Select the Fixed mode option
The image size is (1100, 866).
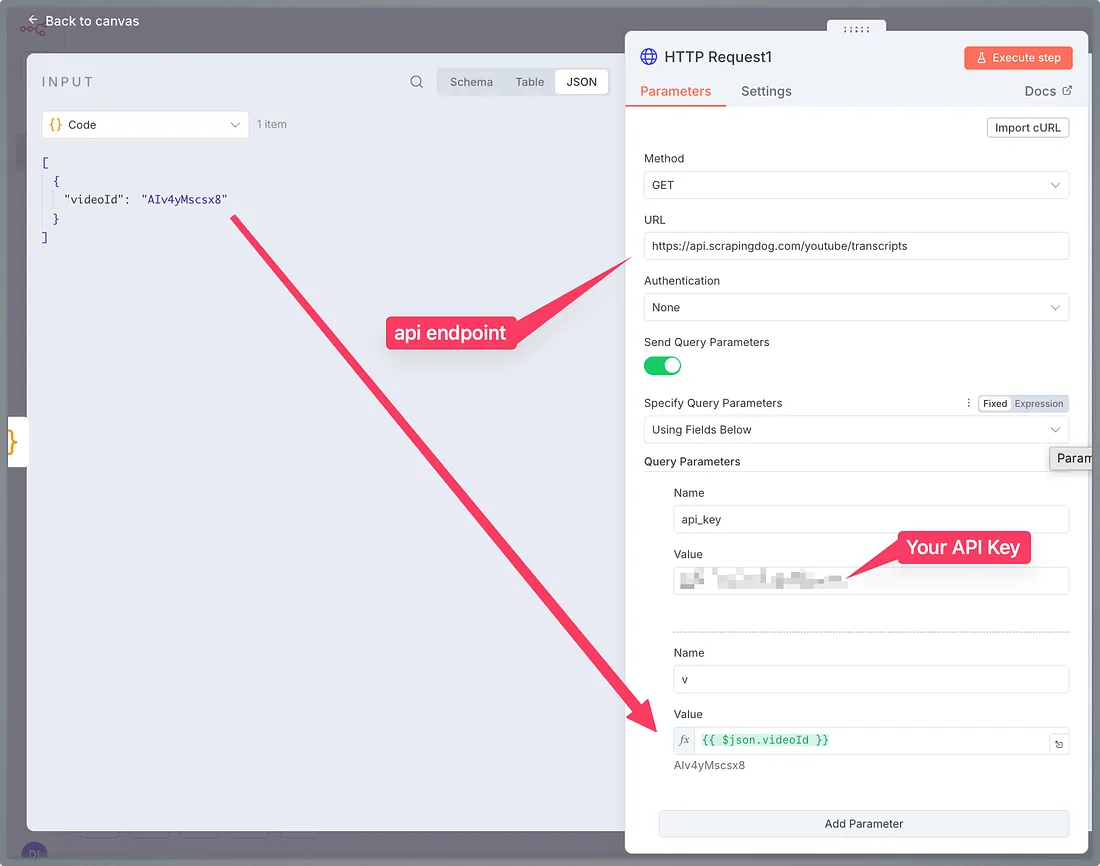click(x=995, y=403)
